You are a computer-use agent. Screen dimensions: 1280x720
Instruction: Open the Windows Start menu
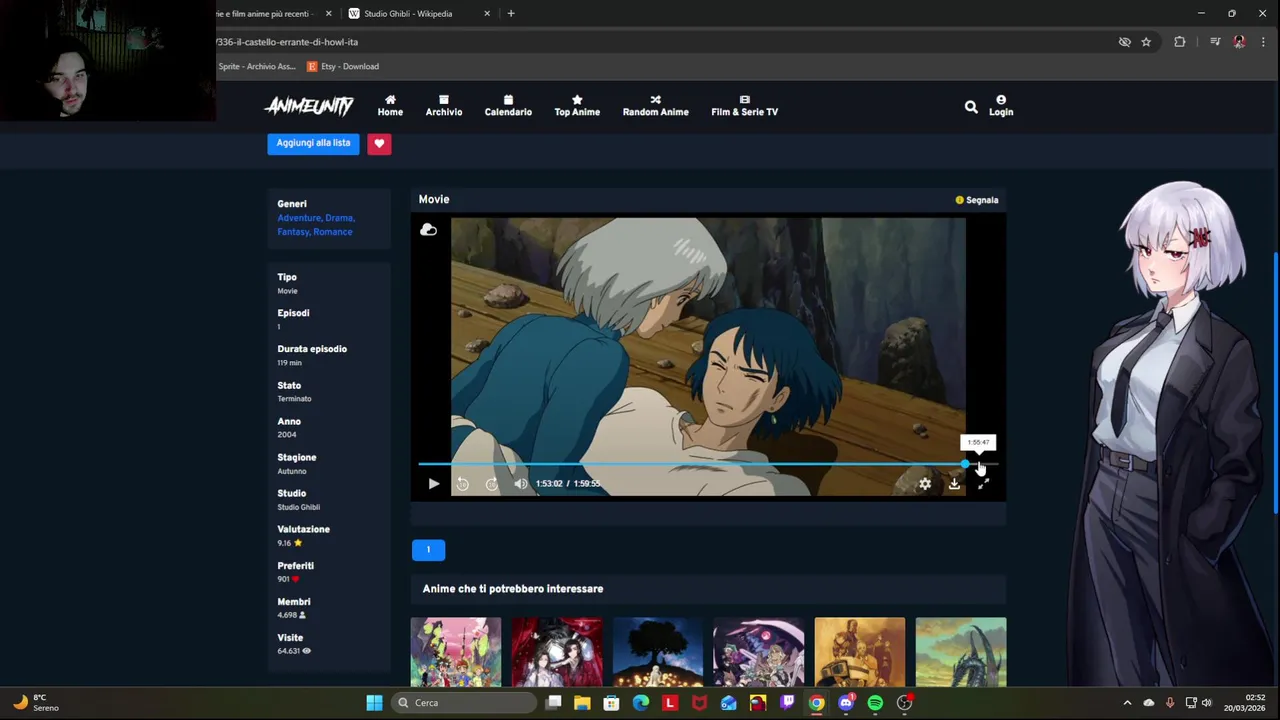click(x=374, y=703)
